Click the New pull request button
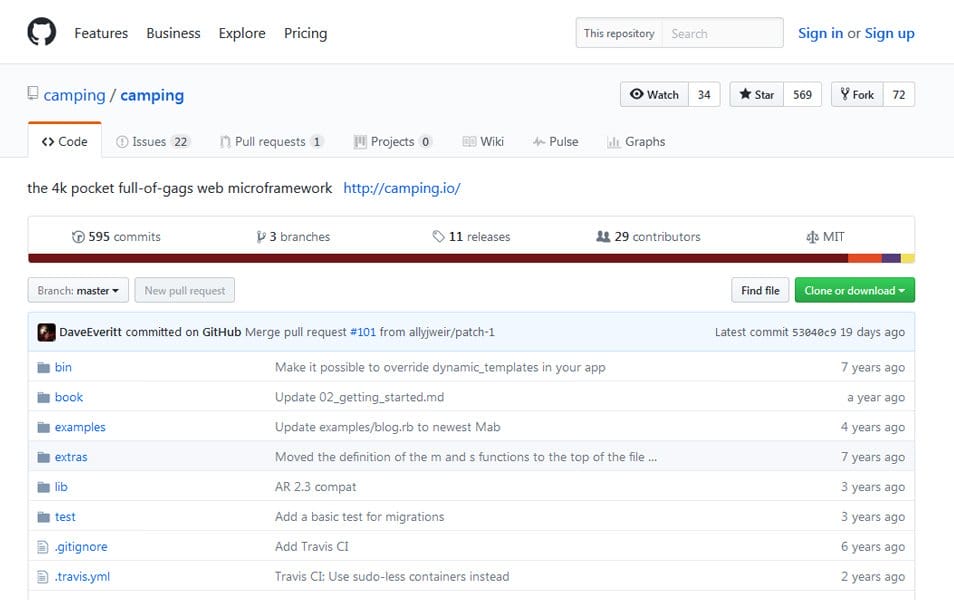Screen dimensions: 954x600 tap(185, 290)
